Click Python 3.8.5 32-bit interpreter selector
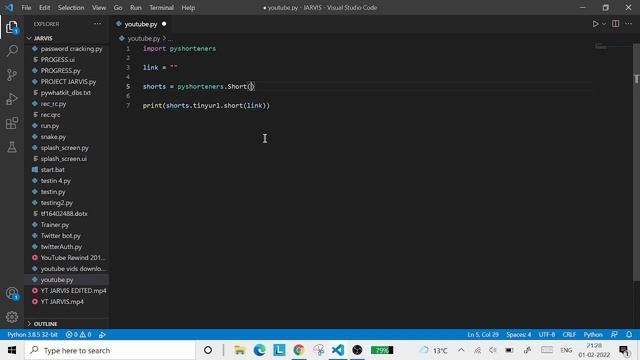640x360 pixels. 32,335
